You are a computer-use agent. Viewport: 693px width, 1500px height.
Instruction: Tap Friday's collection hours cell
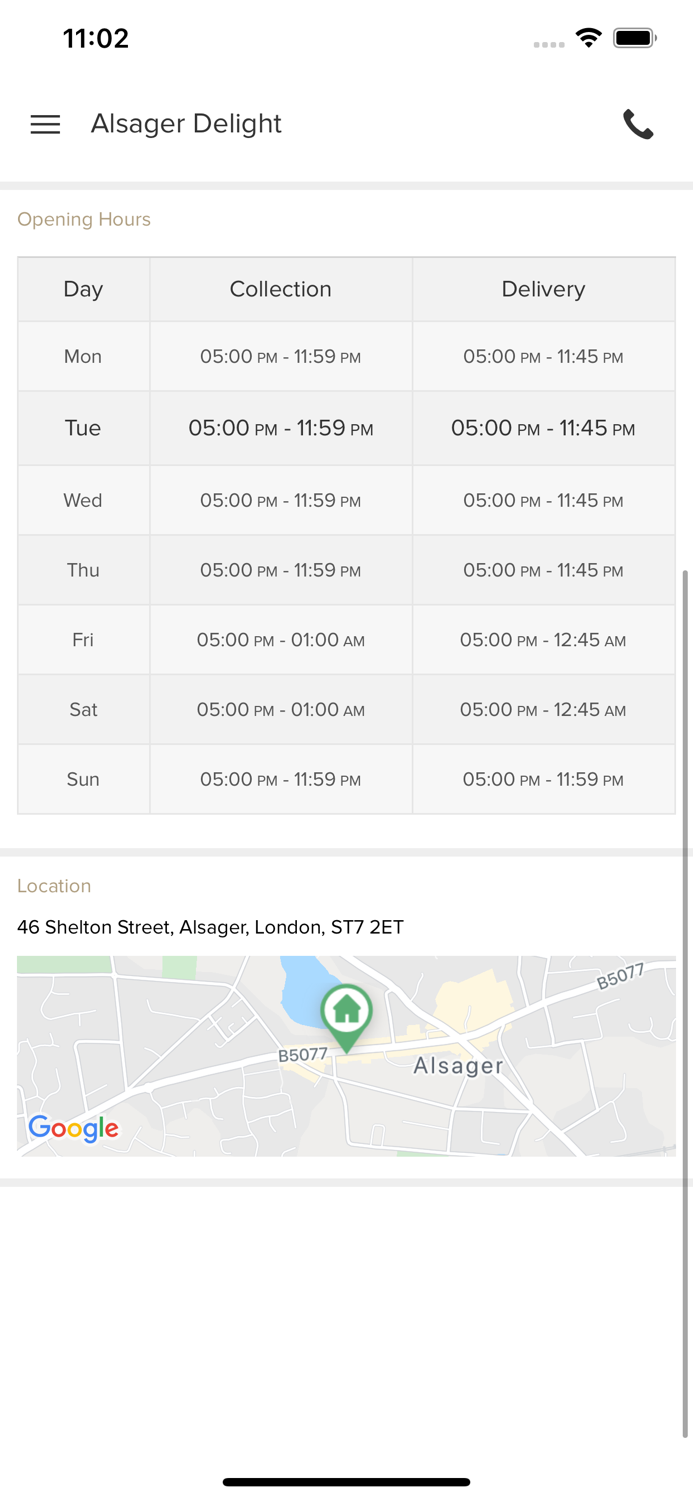[x=280, y=640]
